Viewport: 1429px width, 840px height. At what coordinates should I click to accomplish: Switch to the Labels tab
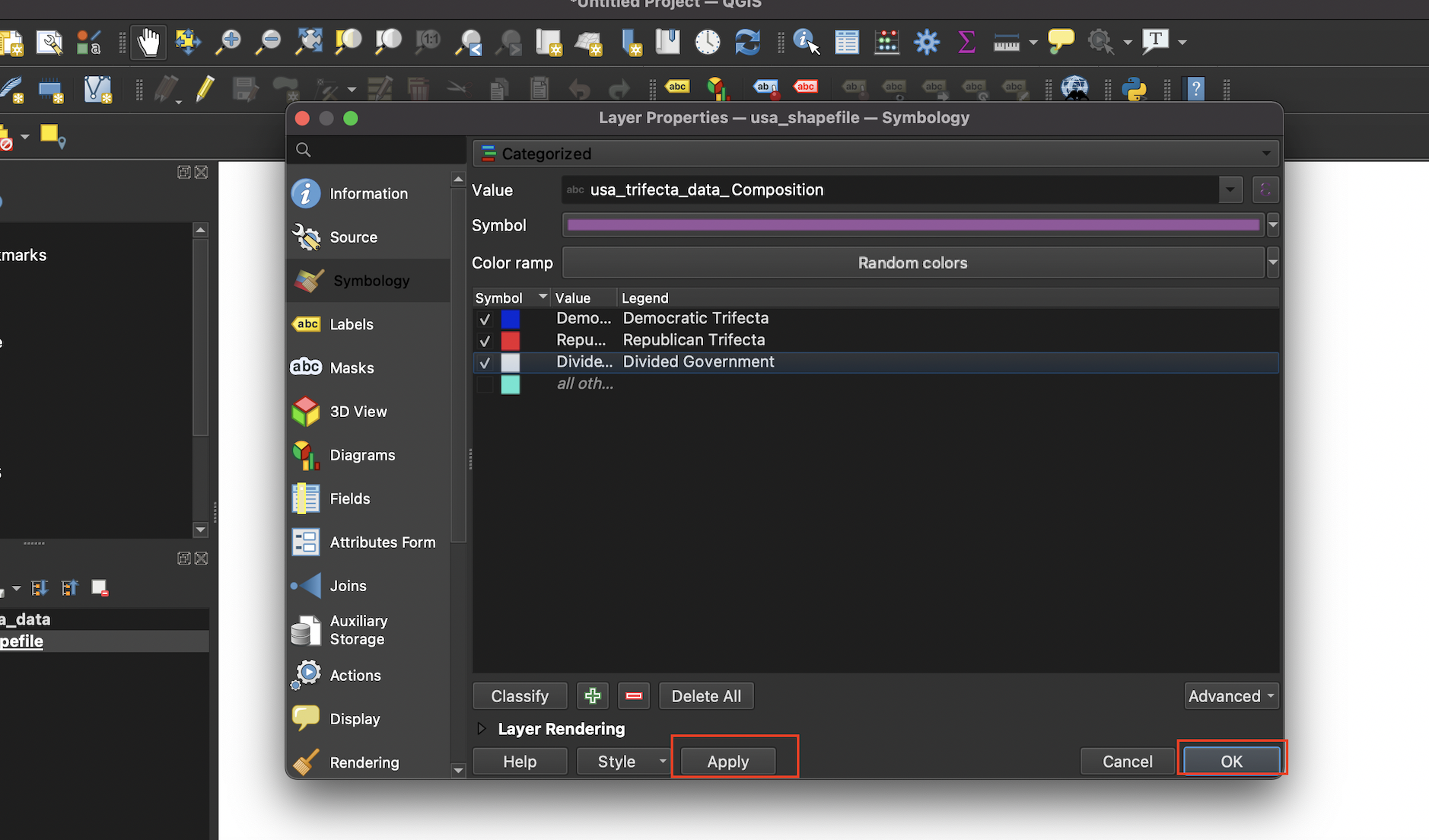click(351, 324)
